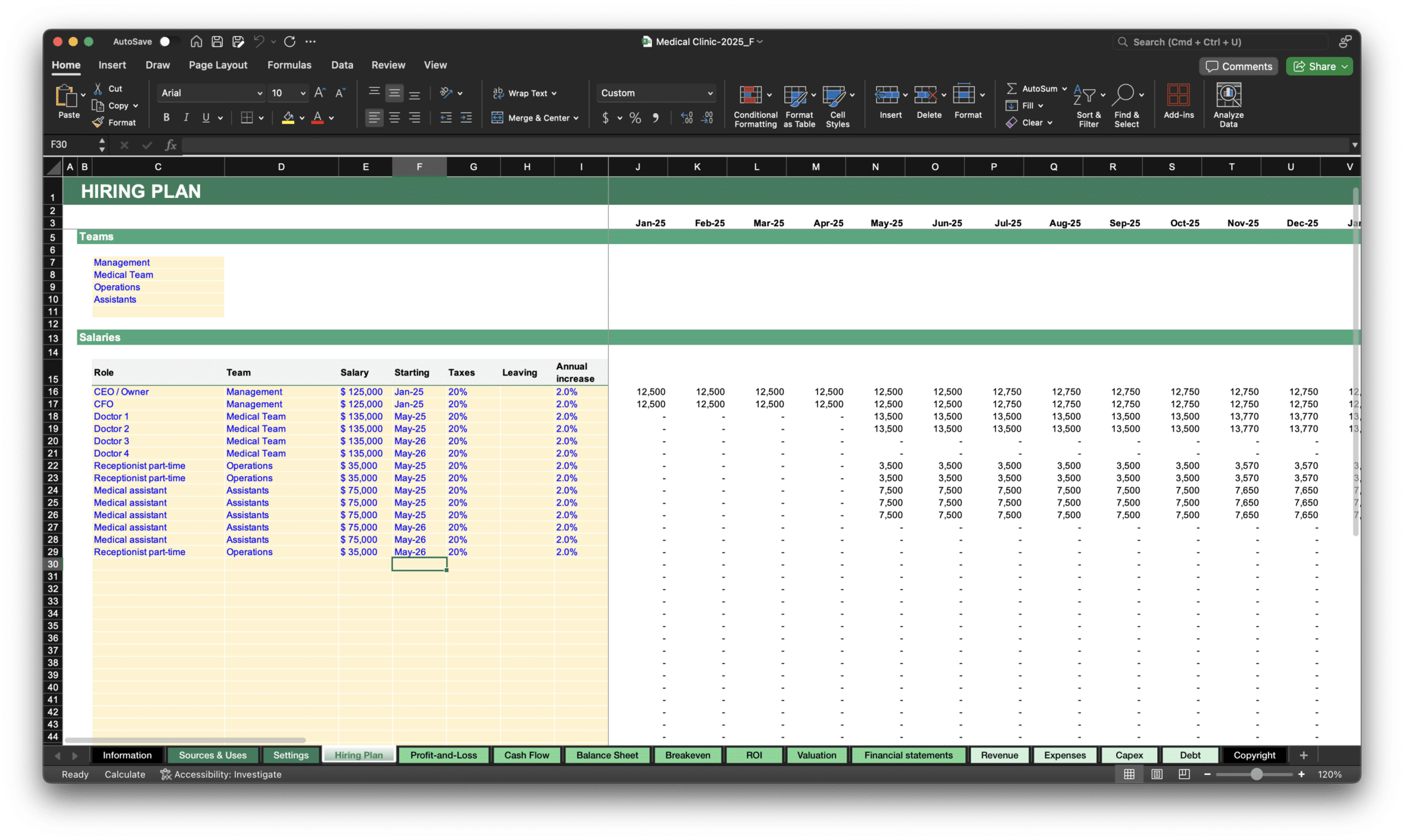Screen dimensions: 1404x840
Task: Open the Page Layout ribbon tab
Action: (218, 65)
